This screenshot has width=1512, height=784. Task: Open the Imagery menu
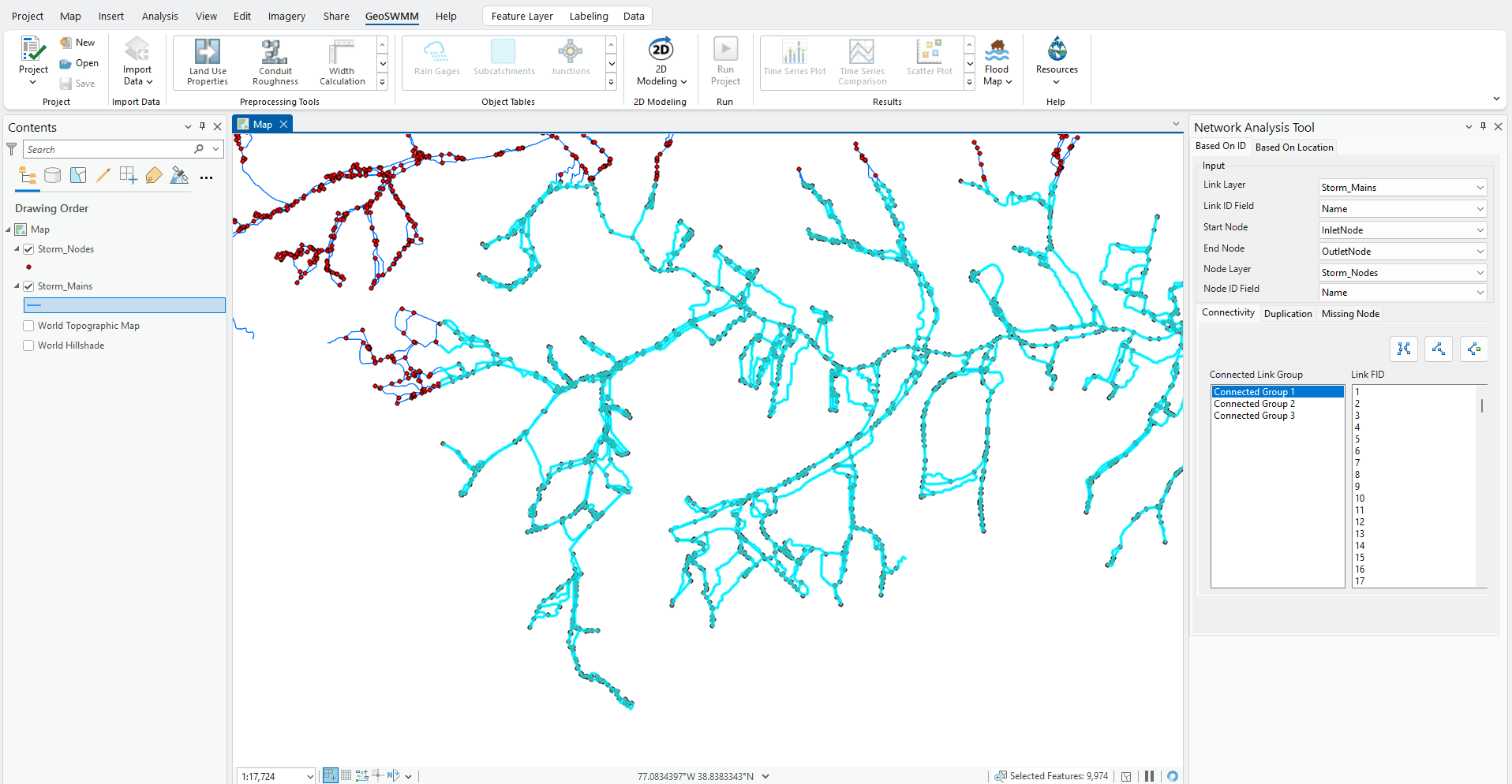[x=286, y=16]
